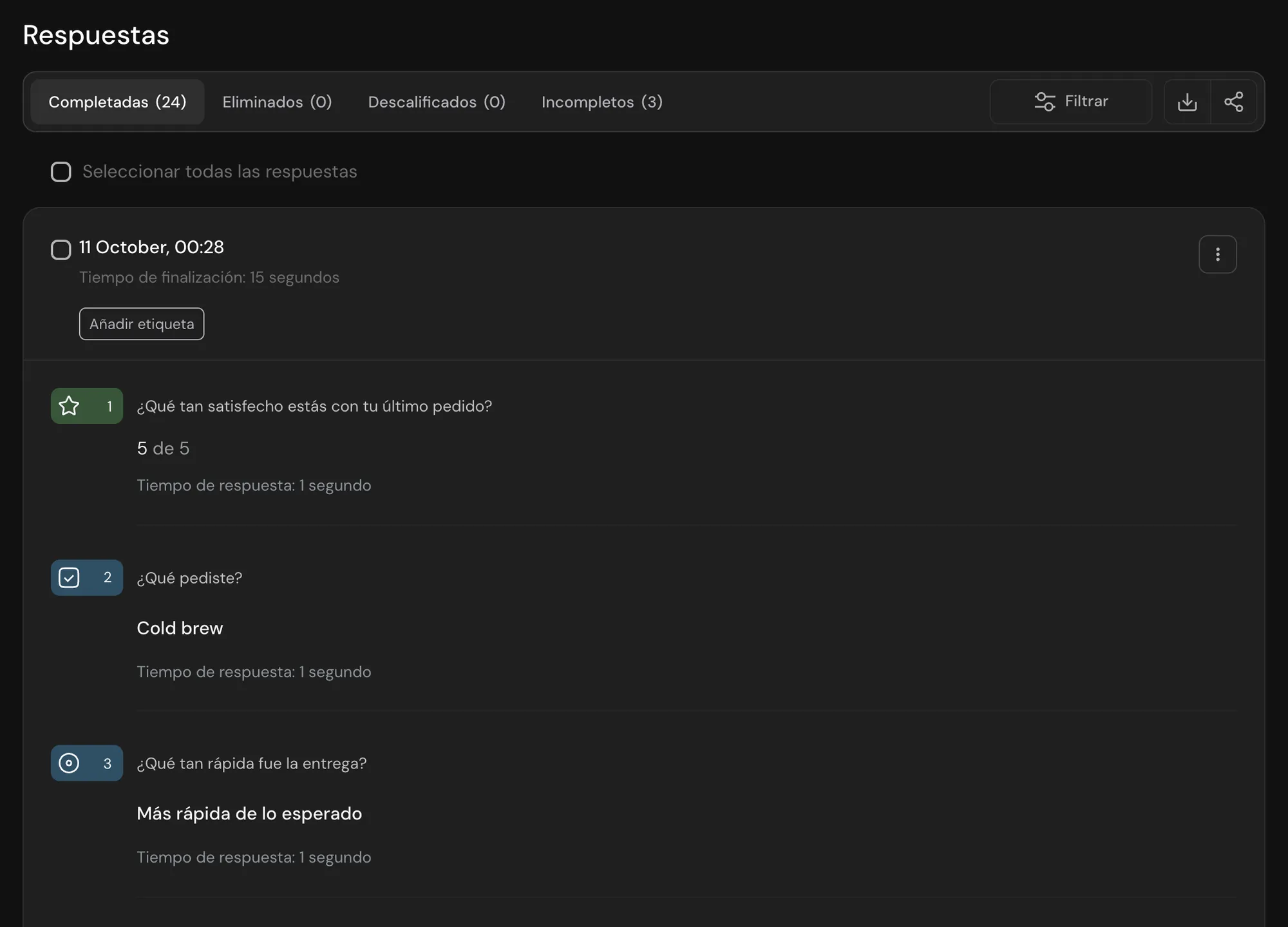The width and height of the screenshot is (1288, 927).
Task: Open the Eliminados (0) tab
Action: [x=277, y=102]
